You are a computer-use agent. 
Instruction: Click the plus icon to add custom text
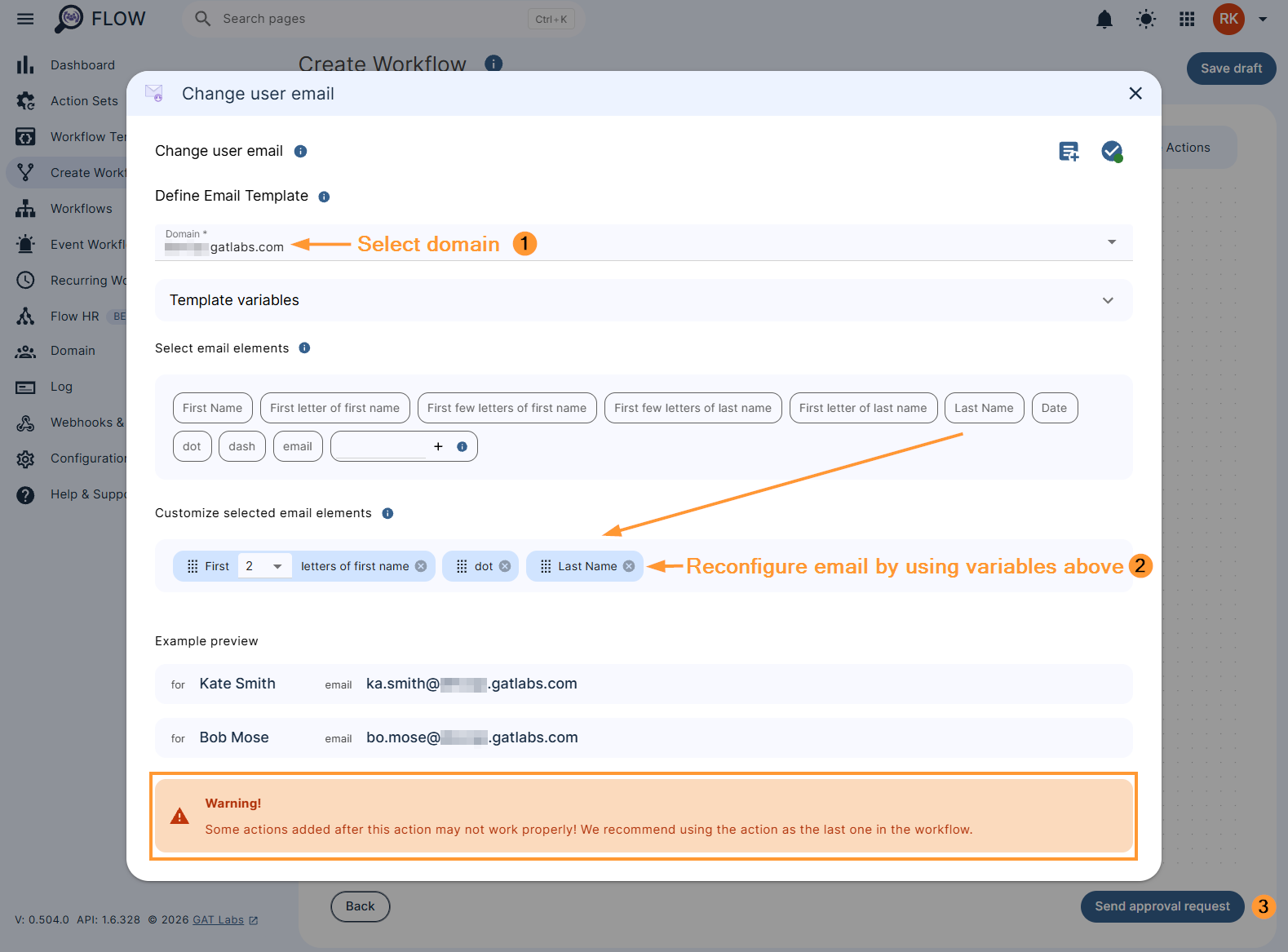coord(438,446)
